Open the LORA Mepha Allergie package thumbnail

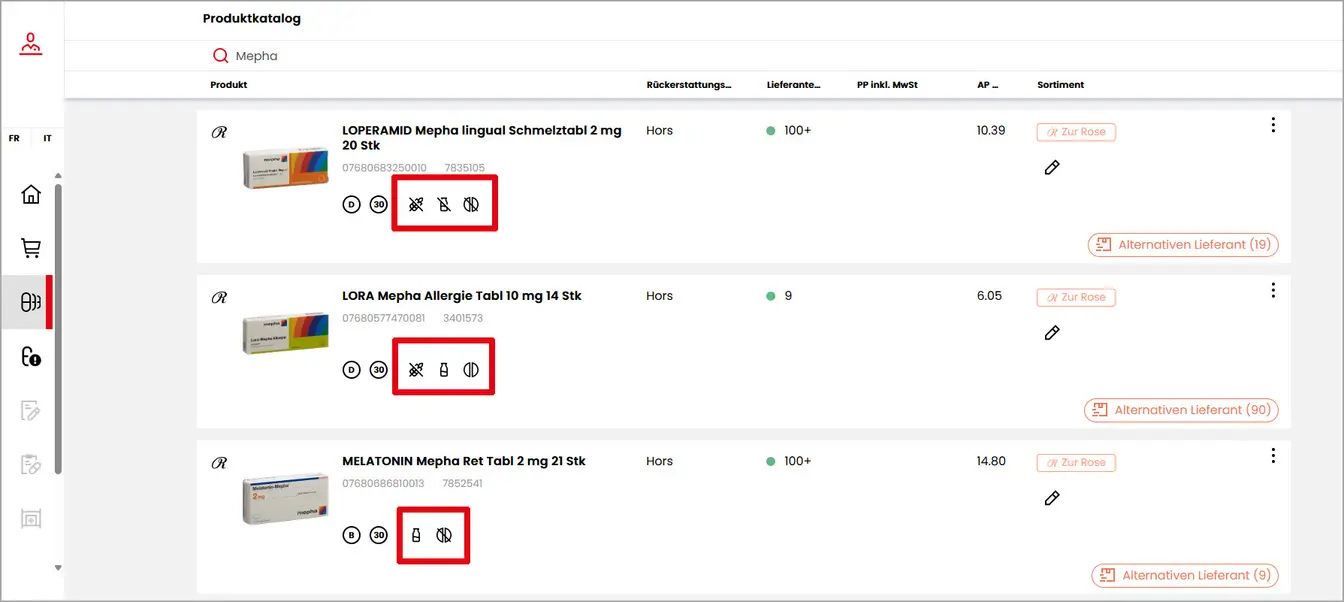click(285, 332)
